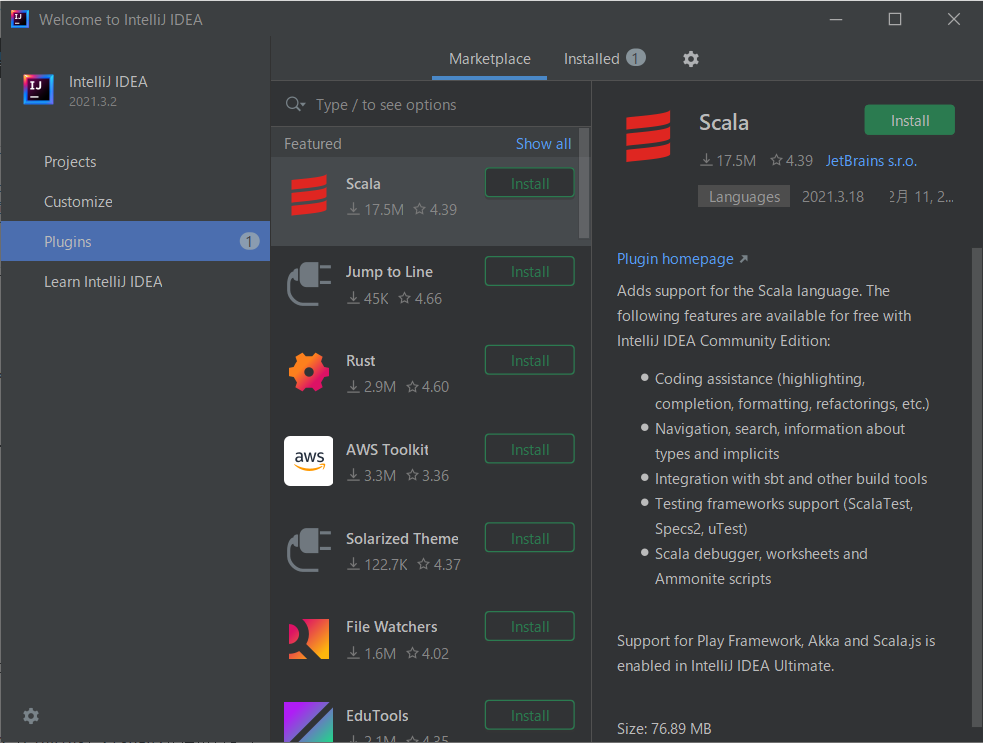Click the search magnifier icon
983x743 pixels.
(x=295, y=104)
